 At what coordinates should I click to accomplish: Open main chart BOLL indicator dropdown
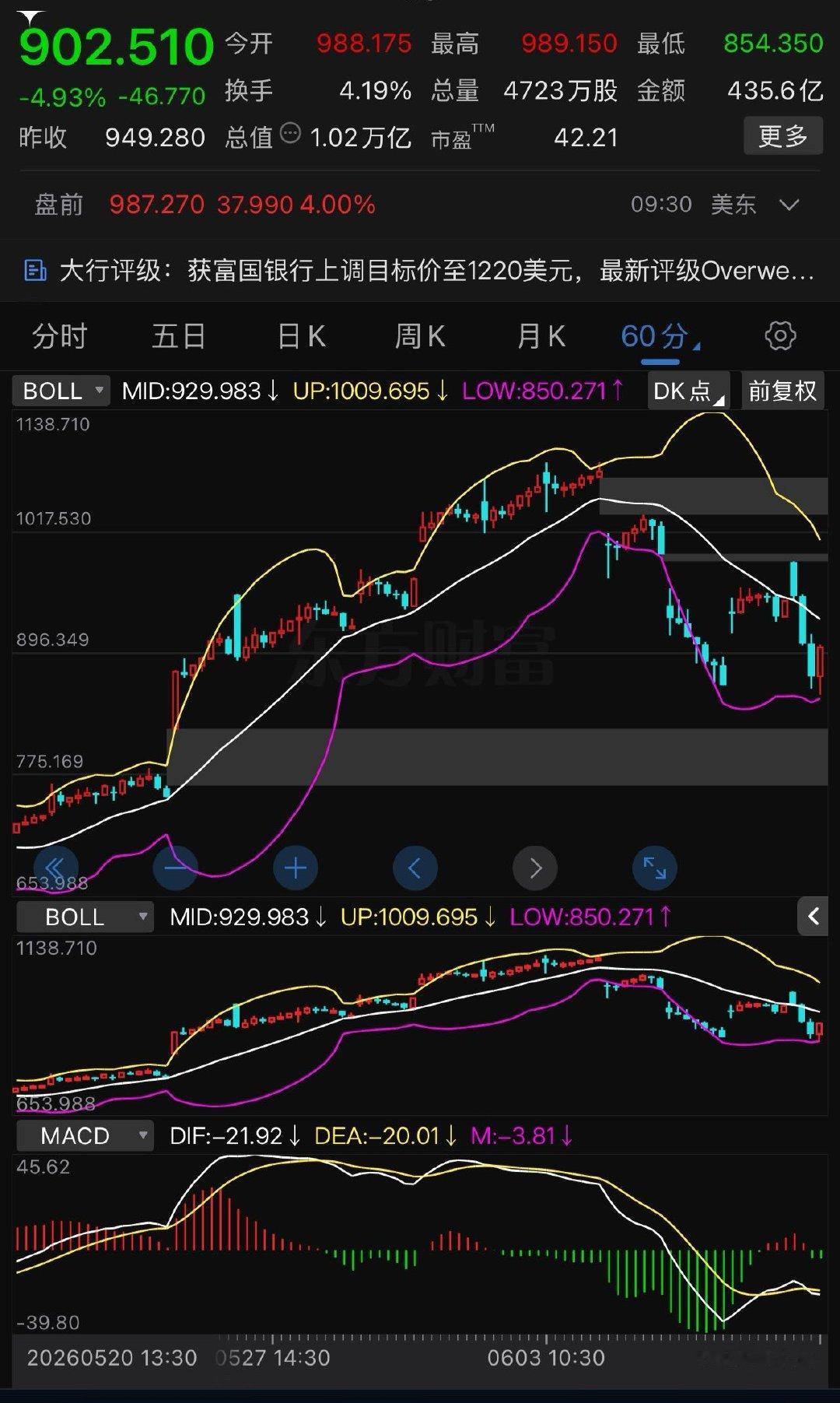click(x=61, y=391)
